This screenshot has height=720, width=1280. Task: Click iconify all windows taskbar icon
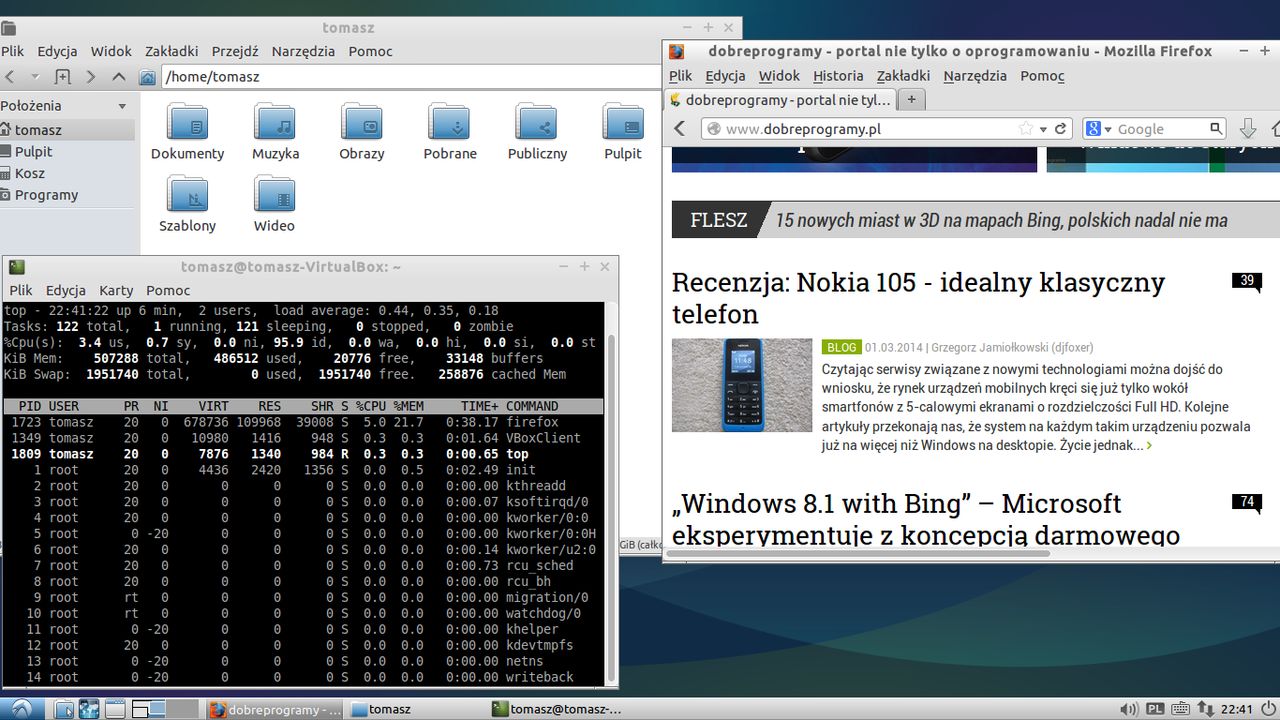click(114, 709)
